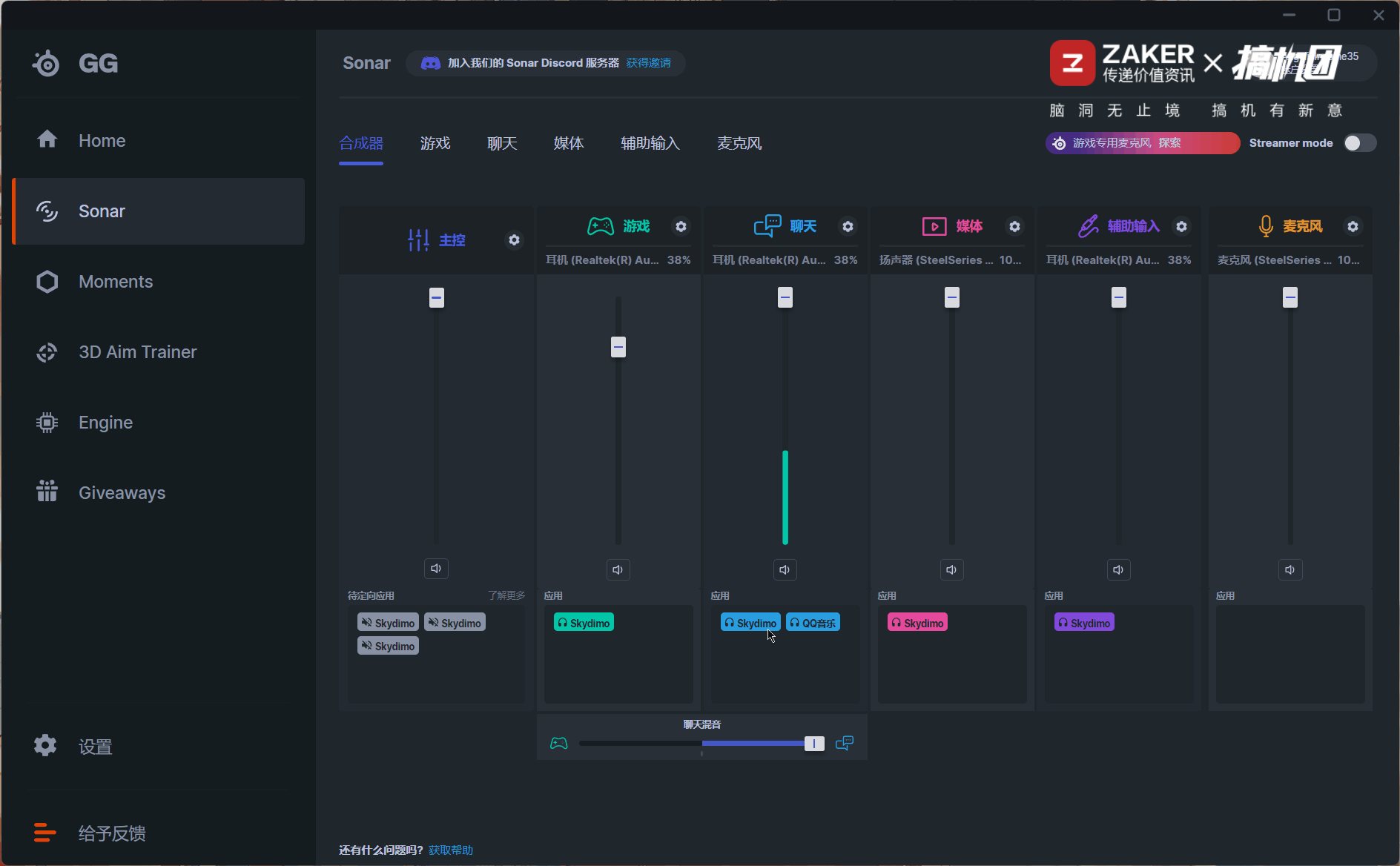Switch to the 游戏 tab

coord(435,143)
